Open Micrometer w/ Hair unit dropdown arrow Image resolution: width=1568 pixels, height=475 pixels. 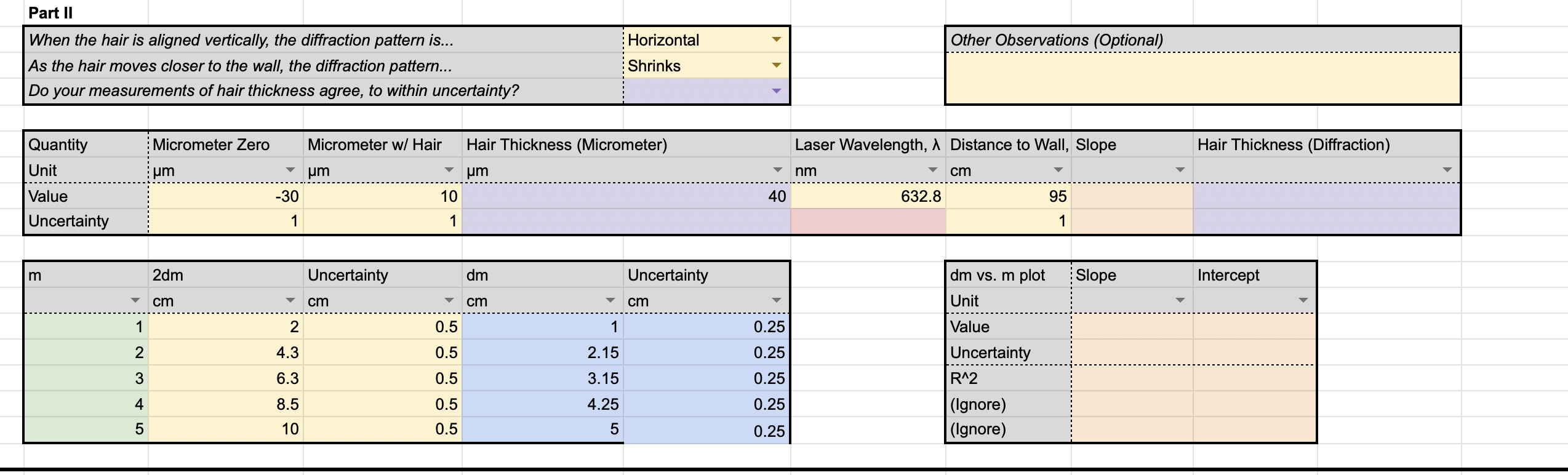tap(449, 170)
